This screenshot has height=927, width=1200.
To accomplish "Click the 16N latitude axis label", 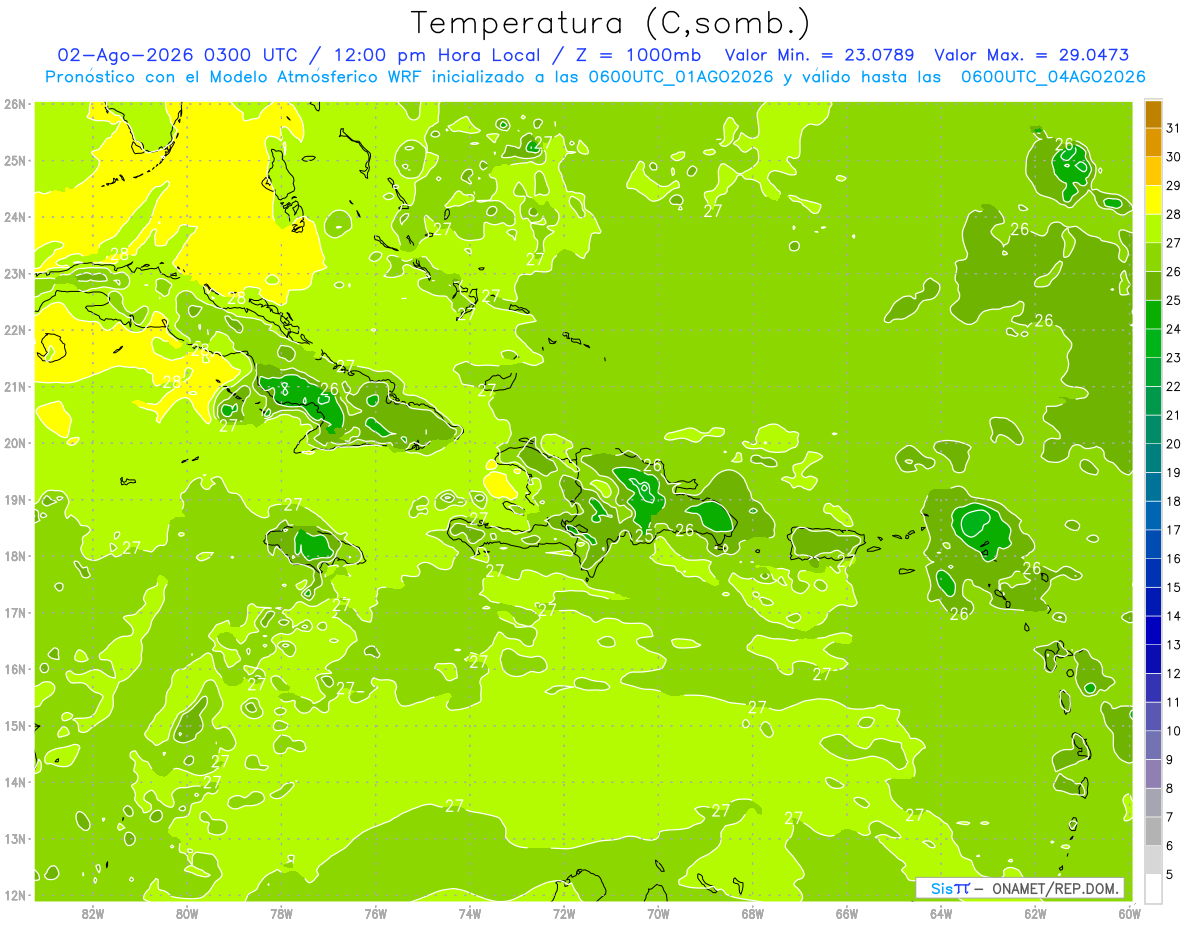I will click(x=15, y=669).
